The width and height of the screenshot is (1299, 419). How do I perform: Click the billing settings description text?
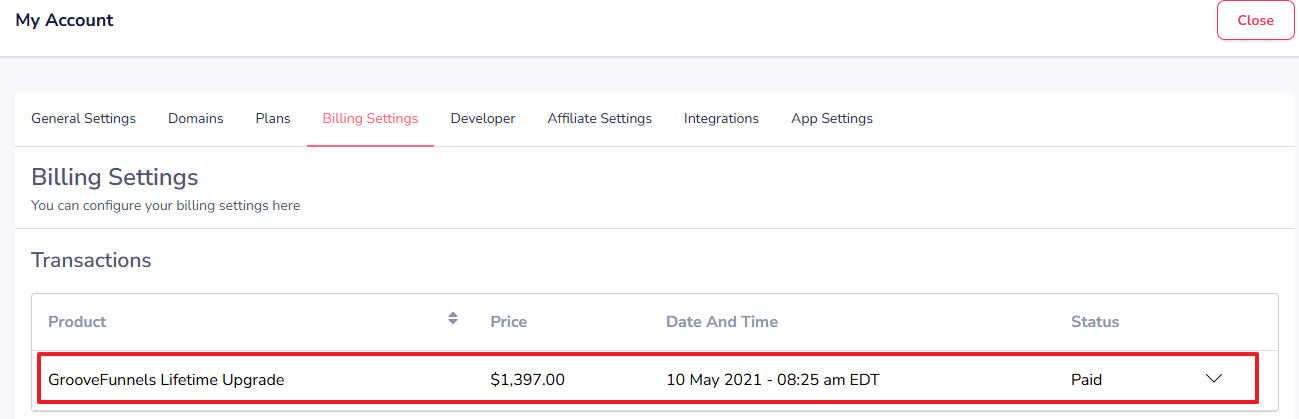pyautogui.click(x=166, y=206)
